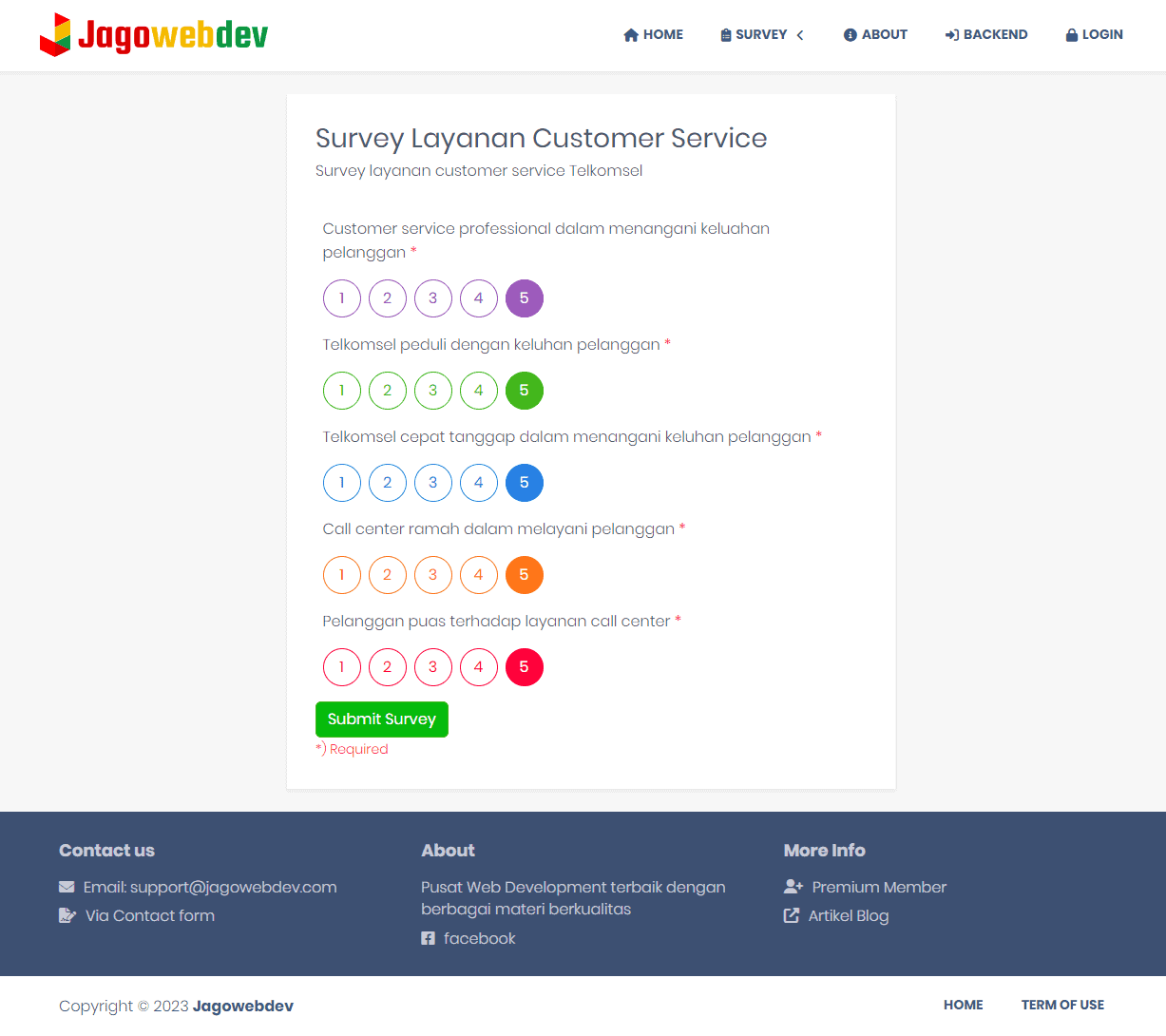Click the user-plus icon near Premium Member
This screenshot has width=1166, height=1036.
[793, 887]
